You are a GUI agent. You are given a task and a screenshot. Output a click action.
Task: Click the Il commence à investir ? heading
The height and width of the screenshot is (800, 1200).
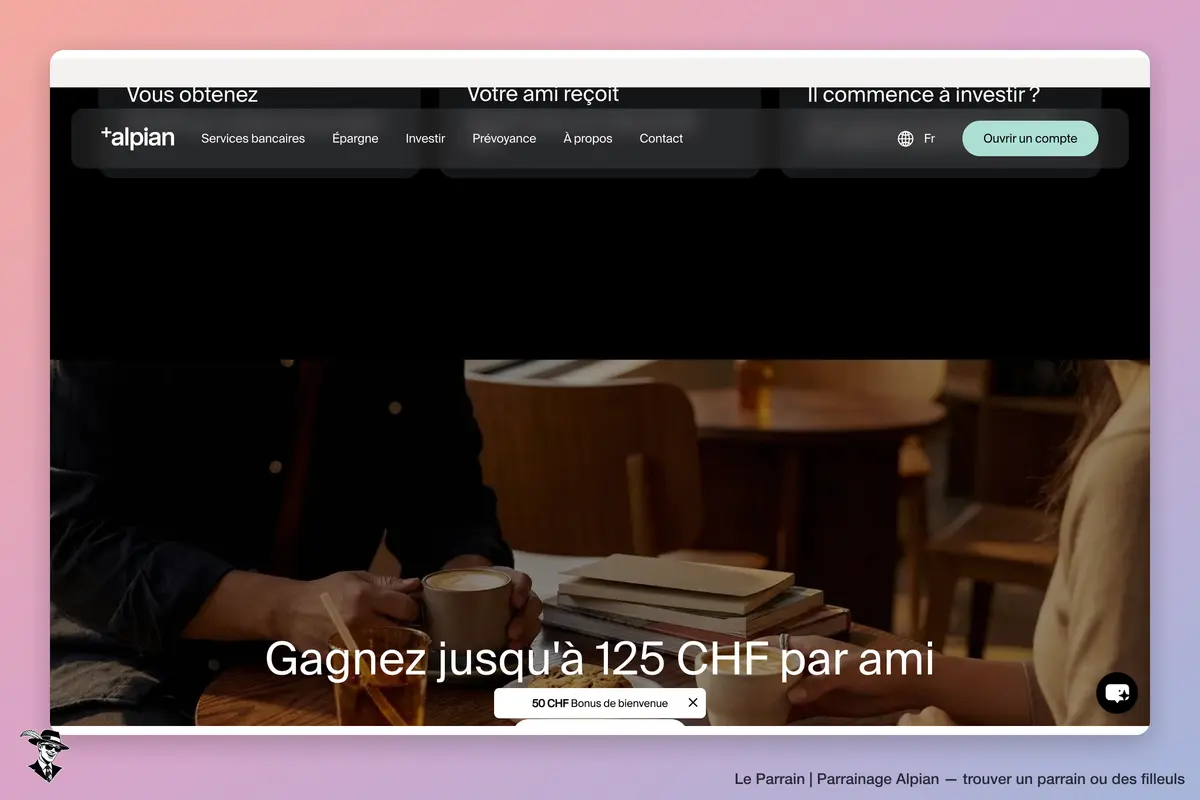click(x=924, y=95)
